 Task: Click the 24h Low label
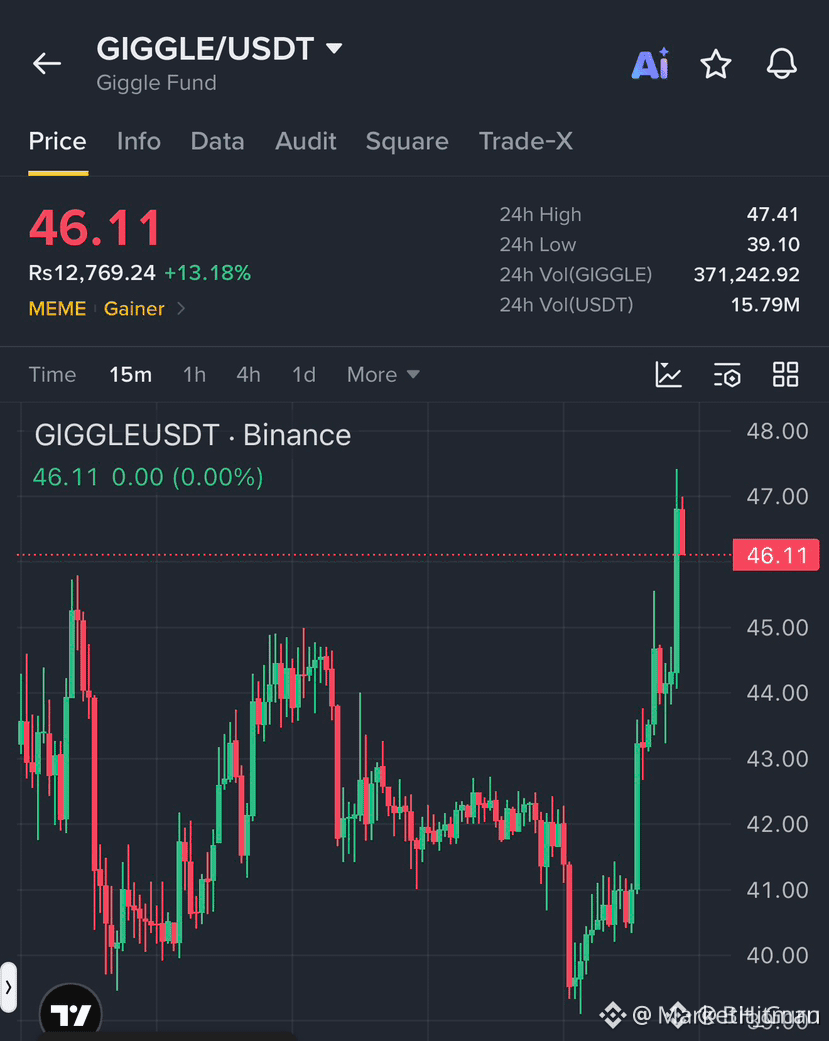(538, 244)
